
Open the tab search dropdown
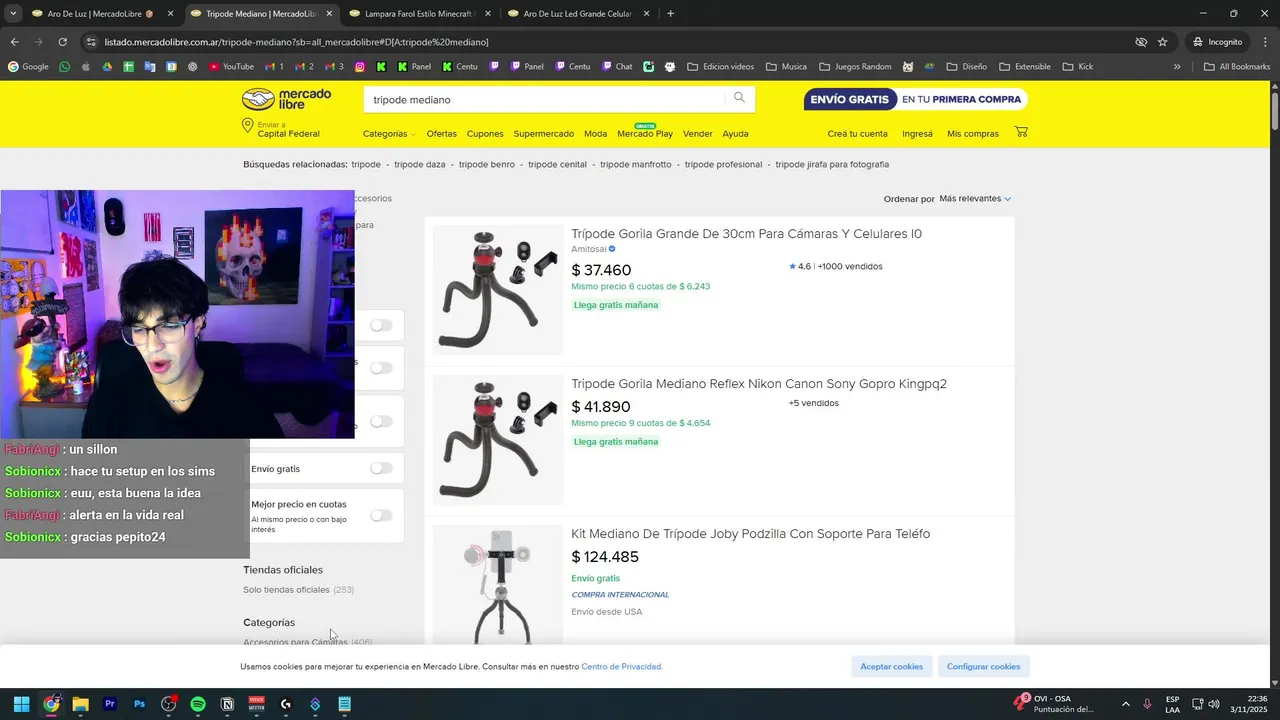point(14,14)
